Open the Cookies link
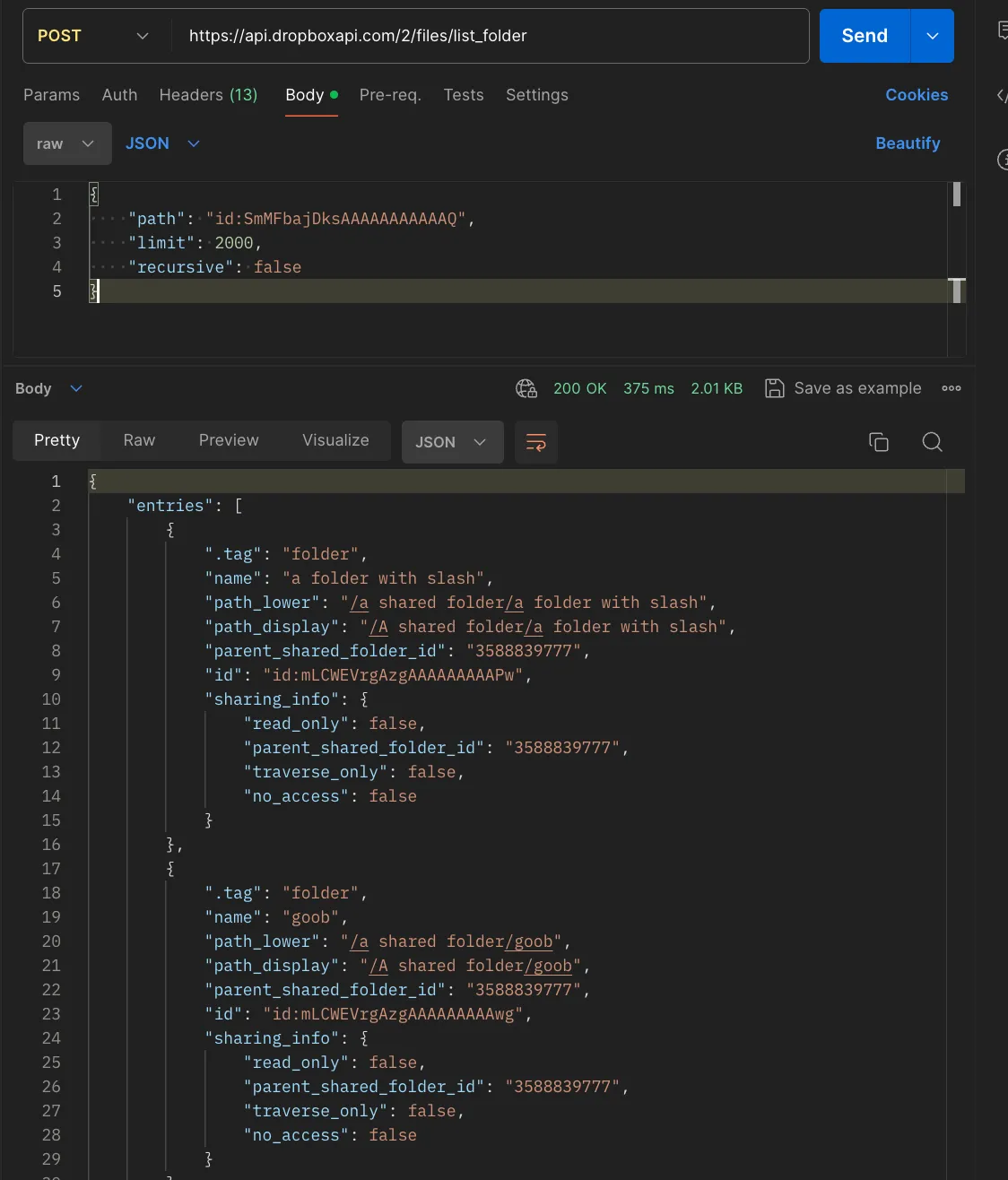Viewport: 1008px width, 1180px height. coord(917,95)
